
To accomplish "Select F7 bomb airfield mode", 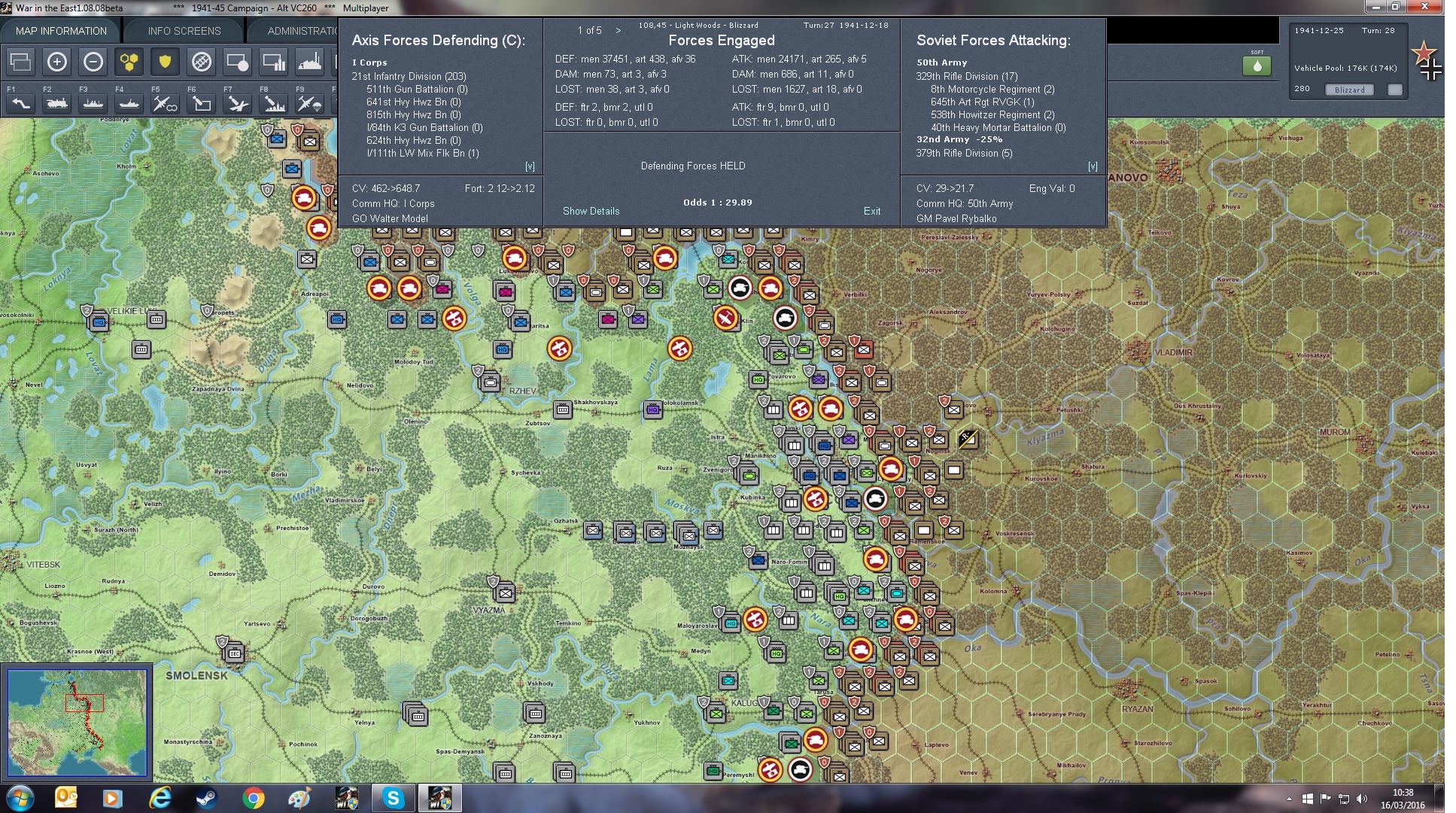I will [x=237, y=104].
